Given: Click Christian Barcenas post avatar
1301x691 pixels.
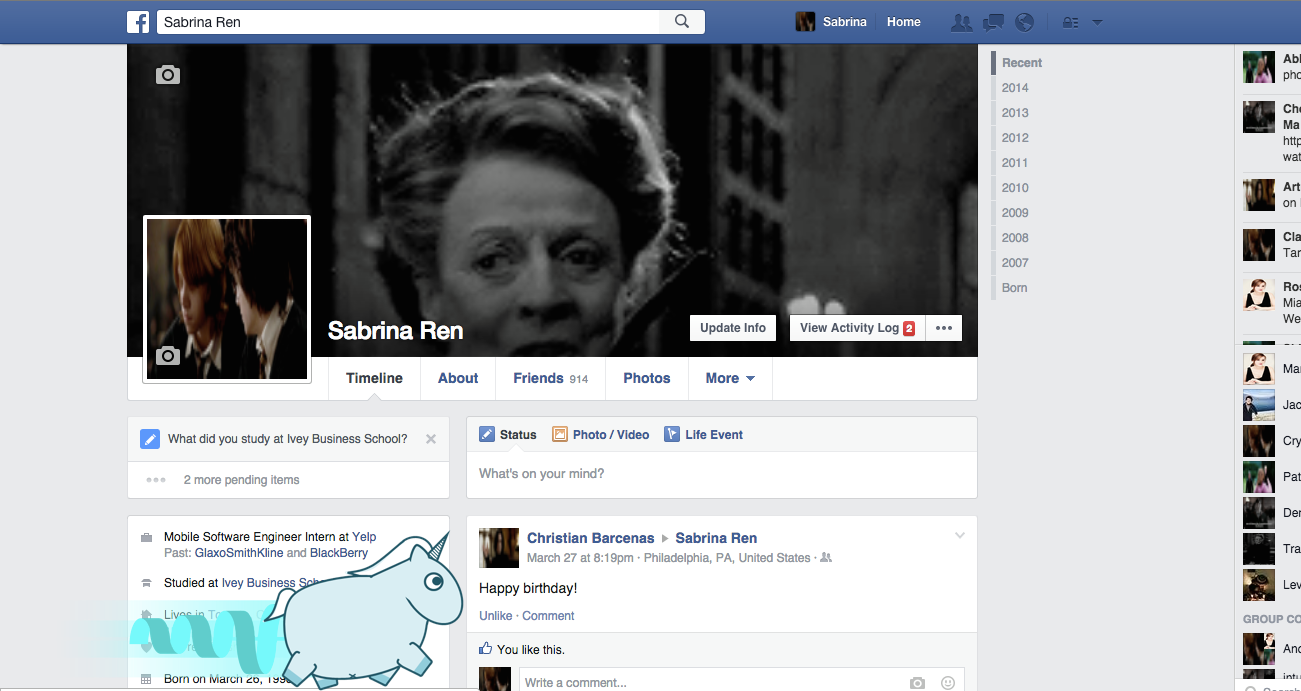Looking at the screenshot, I should click(x=499, y=548).
